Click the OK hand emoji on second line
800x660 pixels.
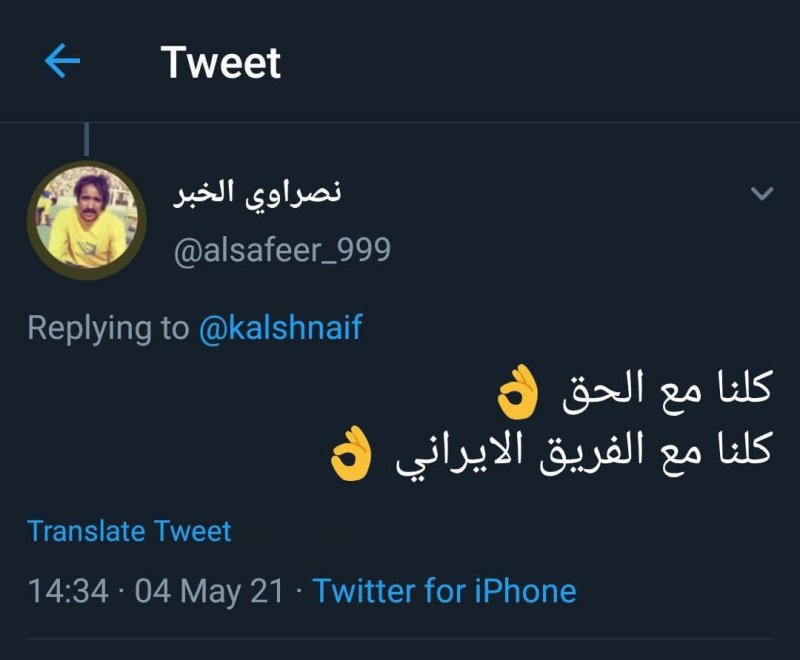[x=352, y=453]
